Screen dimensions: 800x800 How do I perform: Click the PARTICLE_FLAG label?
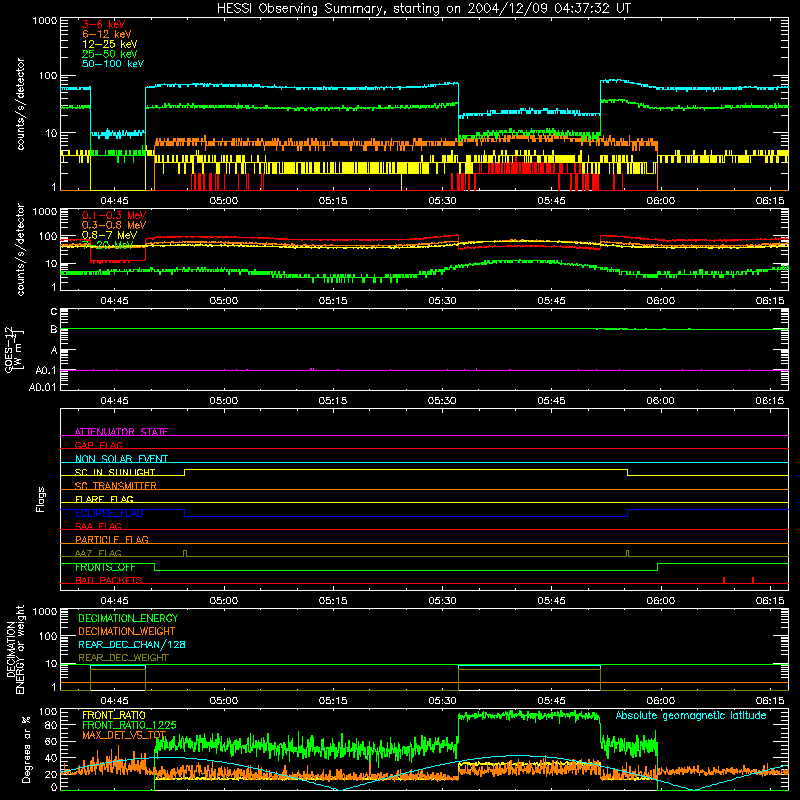(112, 539)
